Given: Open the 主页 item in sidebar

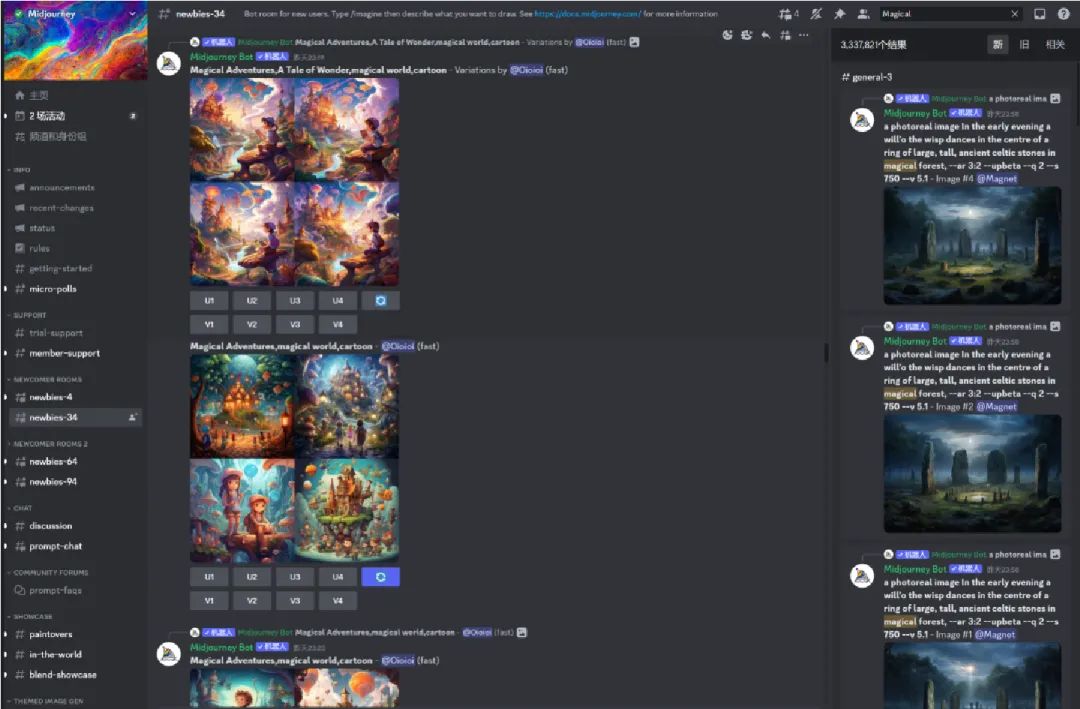Looking at the screenshot, I should point(75,95).
